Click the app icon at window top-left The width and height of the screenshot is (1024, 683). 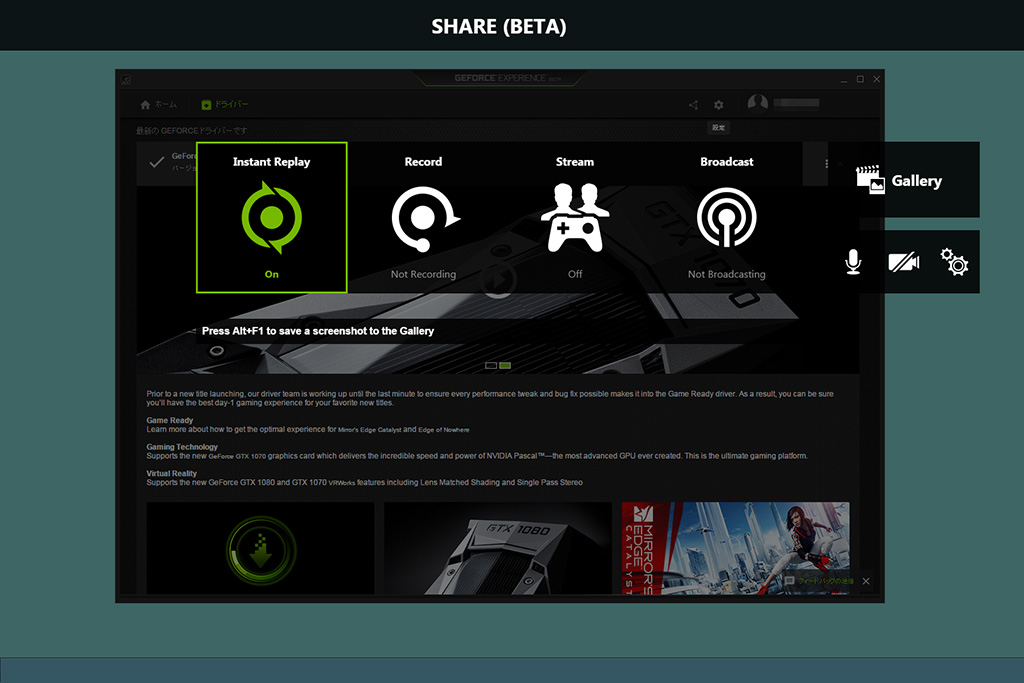coord(125,80)
